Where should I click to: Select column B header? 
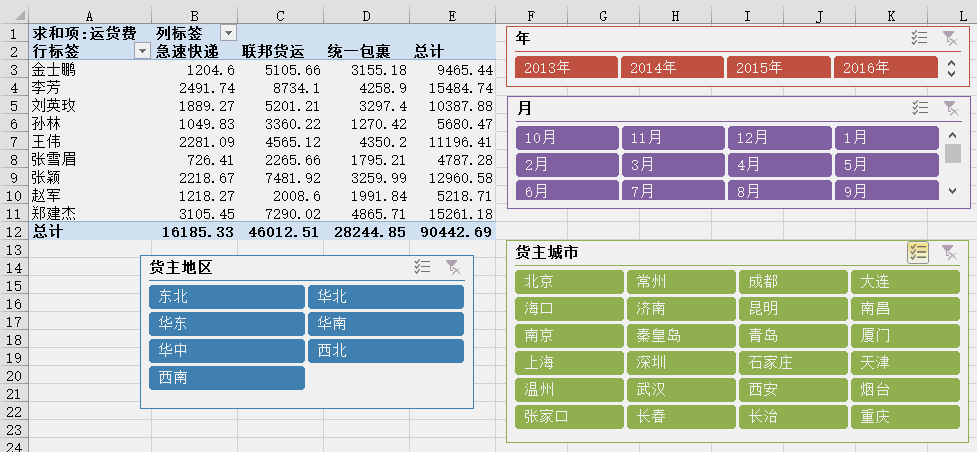coord(194,16)
